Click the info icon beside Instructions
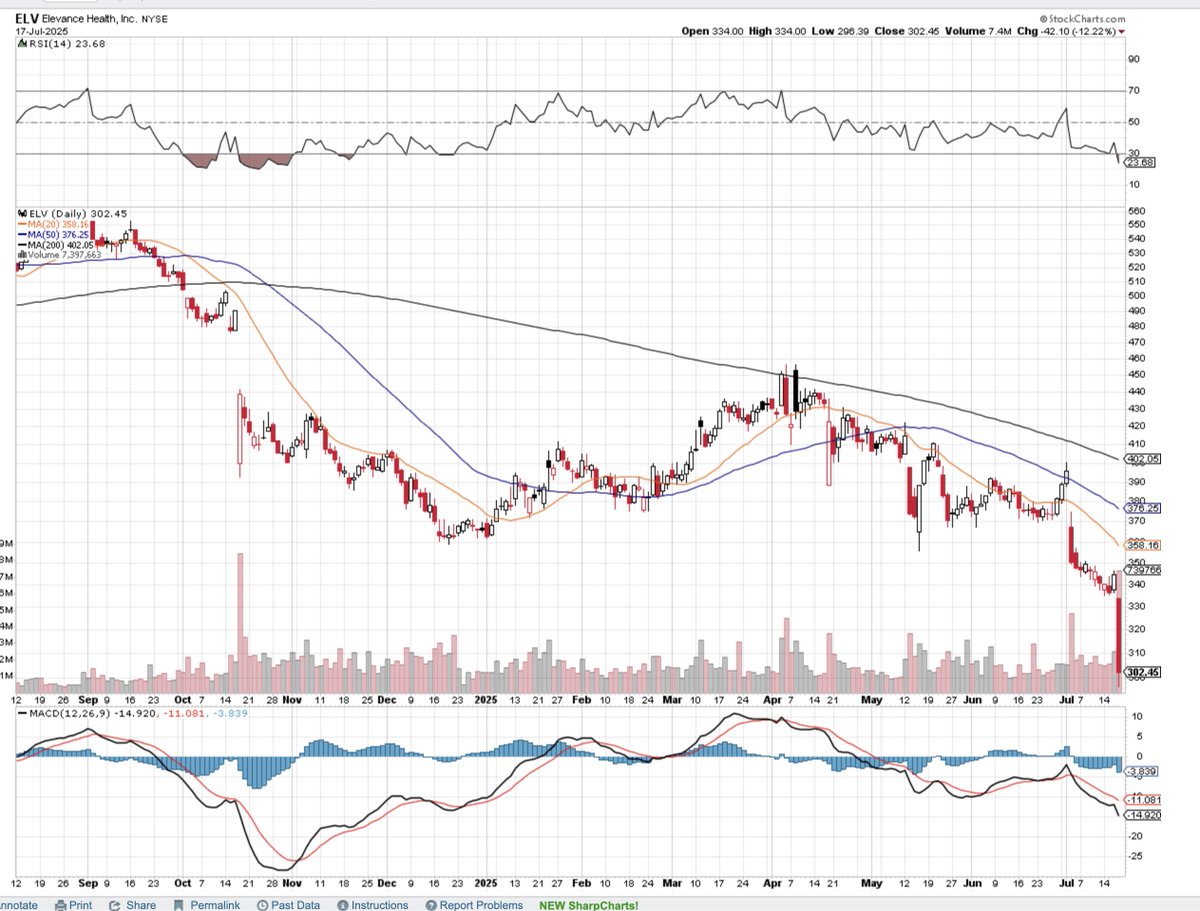Image resolution: width=1200 pixels, height=911 pixels. tap(343, 905)
